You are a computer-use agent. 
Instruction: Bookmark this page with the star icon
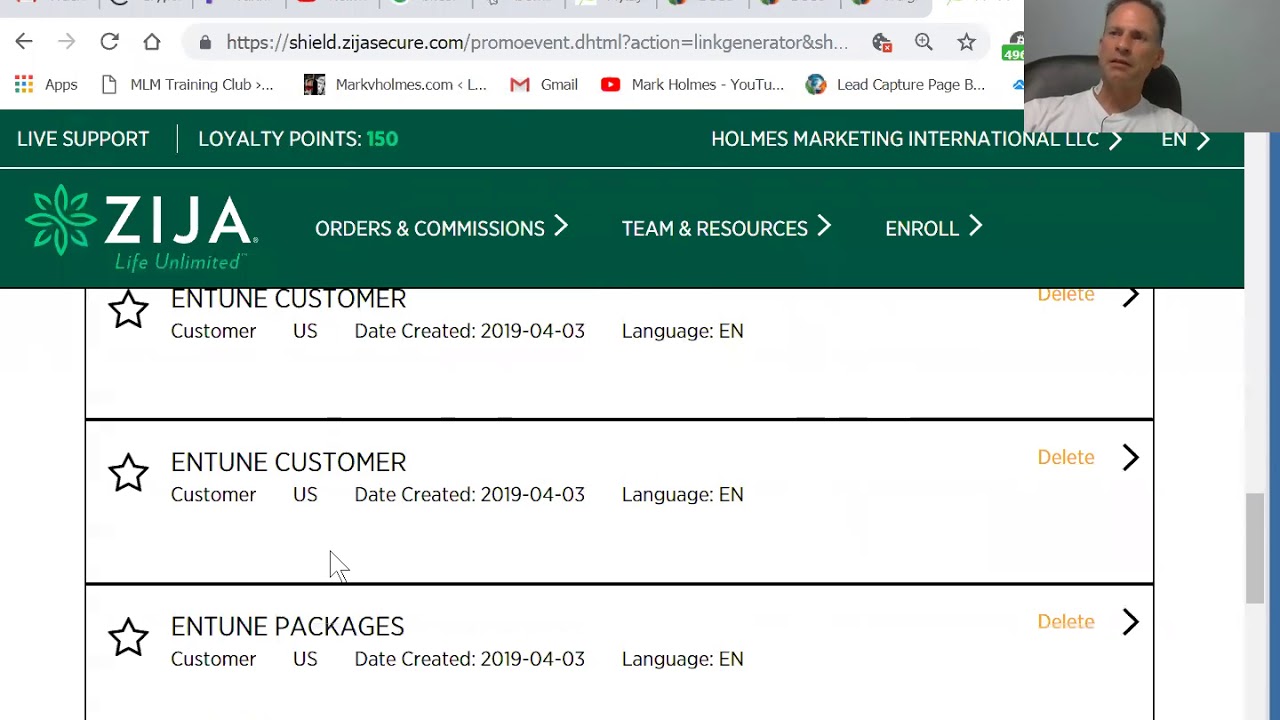click(966, 42)
